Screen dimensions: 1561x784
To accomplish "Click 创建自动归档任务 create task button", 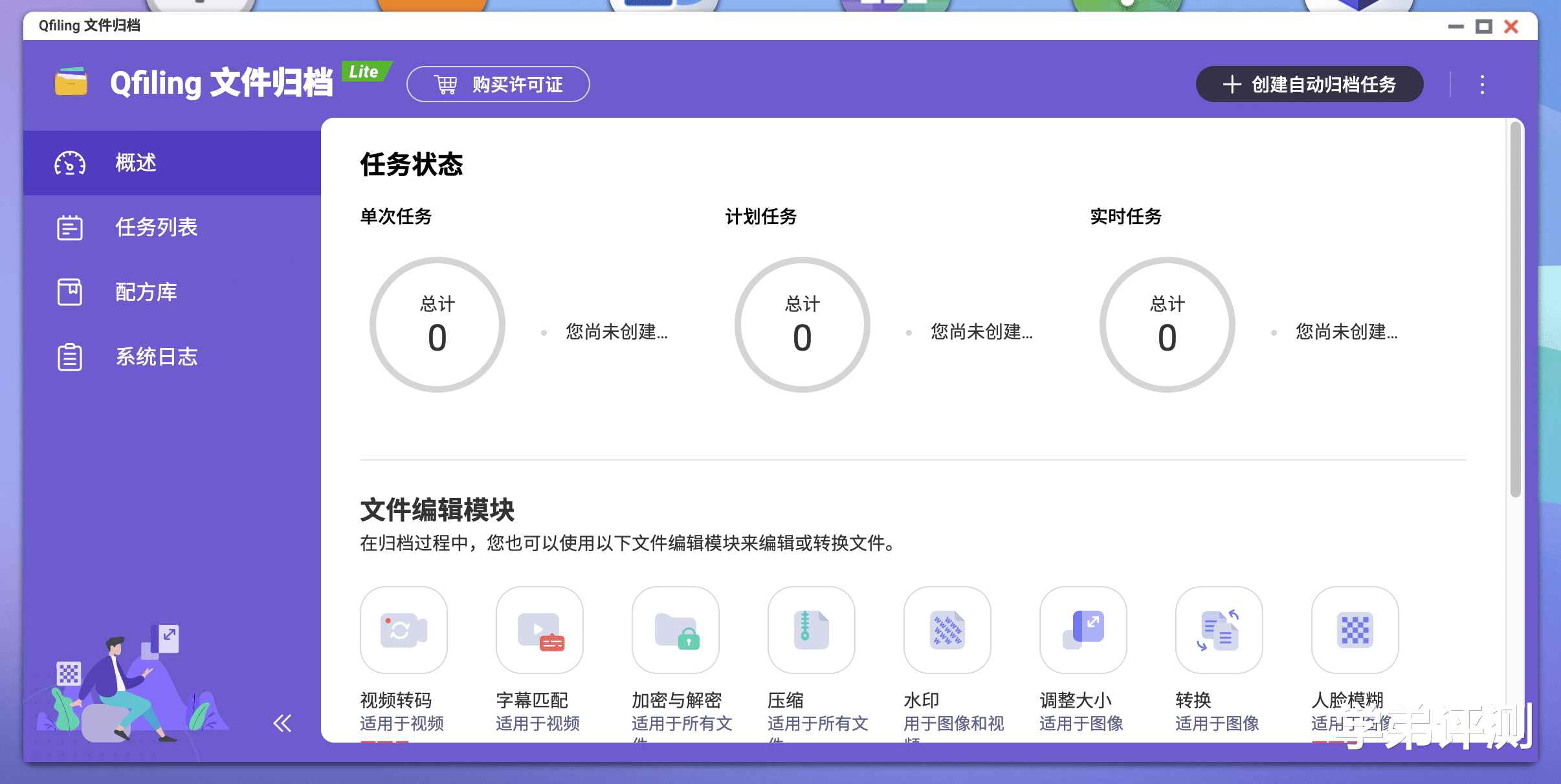I will tap(1309, 85).
